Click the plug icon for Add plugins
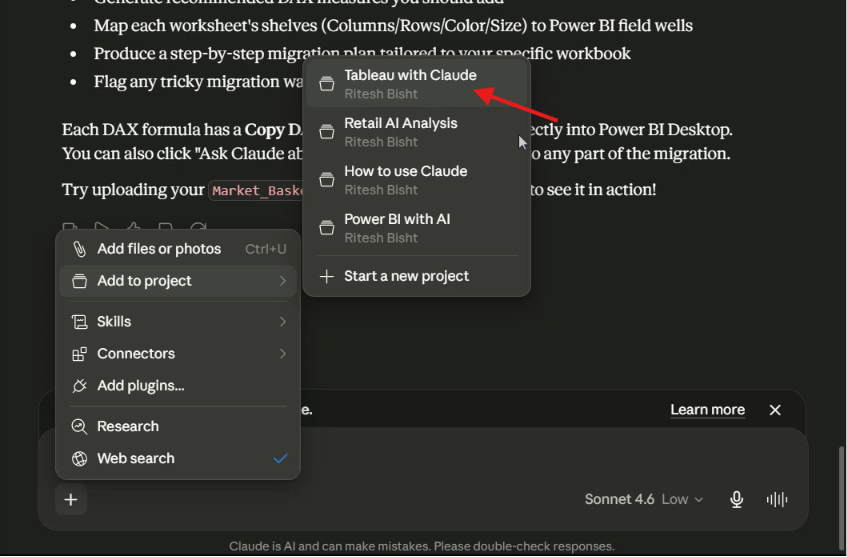This screenshot has height=557, width=847. coord(79,386)
